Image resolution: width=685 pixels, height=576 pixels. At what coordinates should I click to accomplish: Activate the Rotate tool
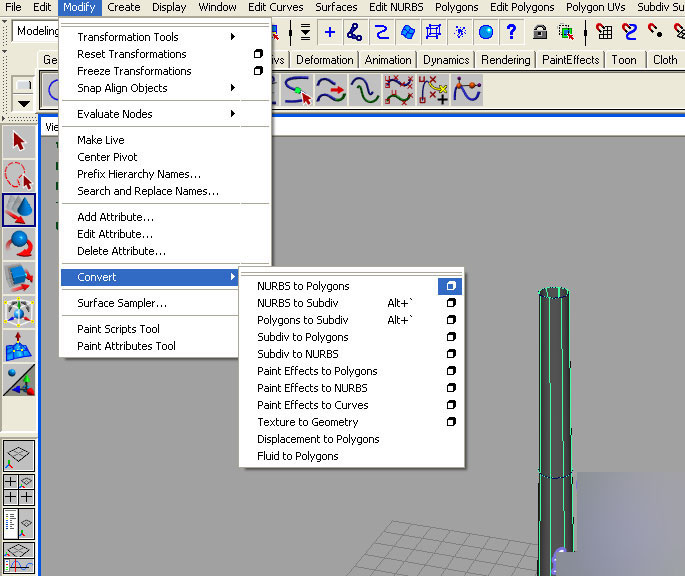pos(19,244)
